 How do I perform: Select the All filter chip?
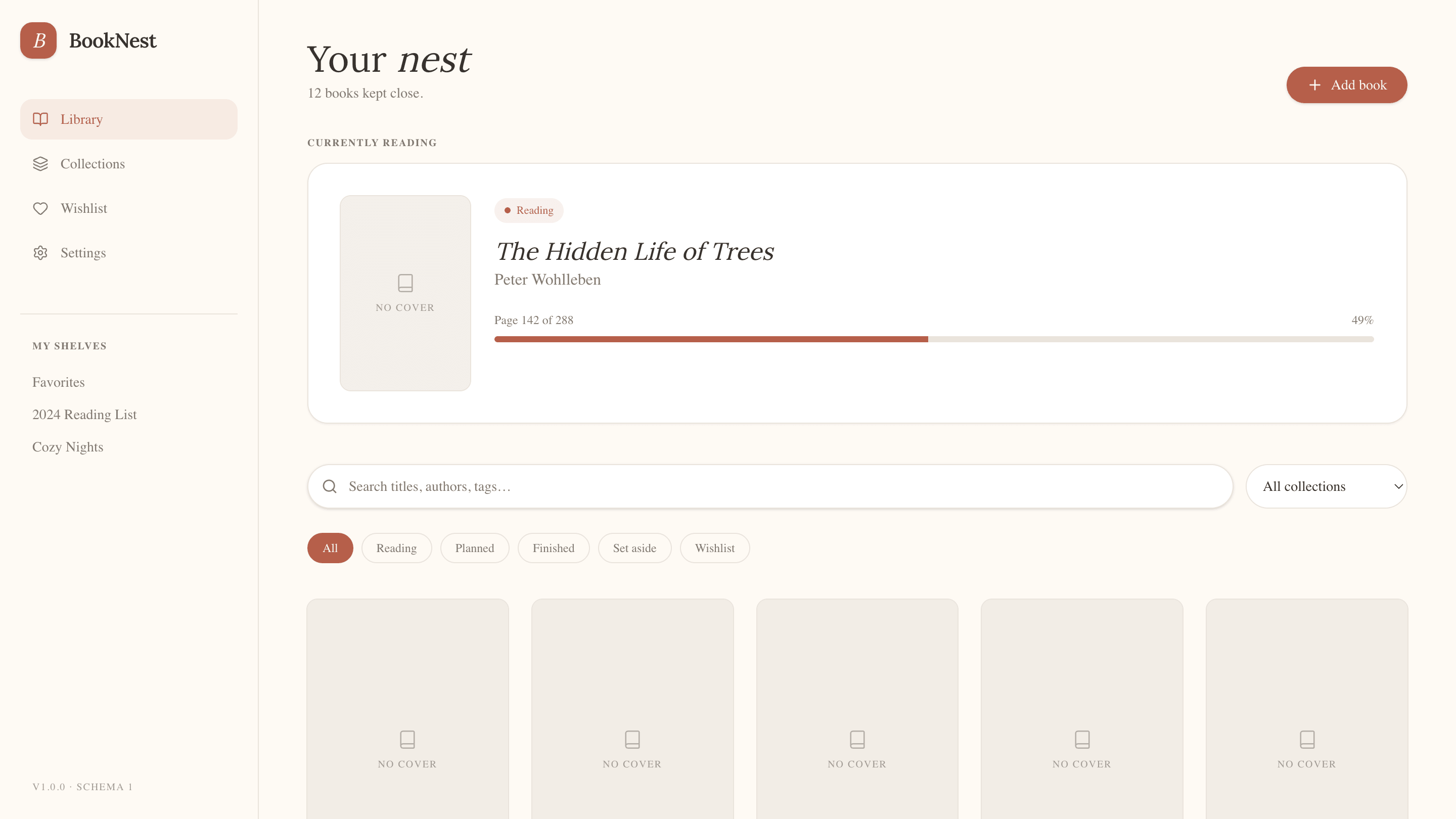coord(330,548)
